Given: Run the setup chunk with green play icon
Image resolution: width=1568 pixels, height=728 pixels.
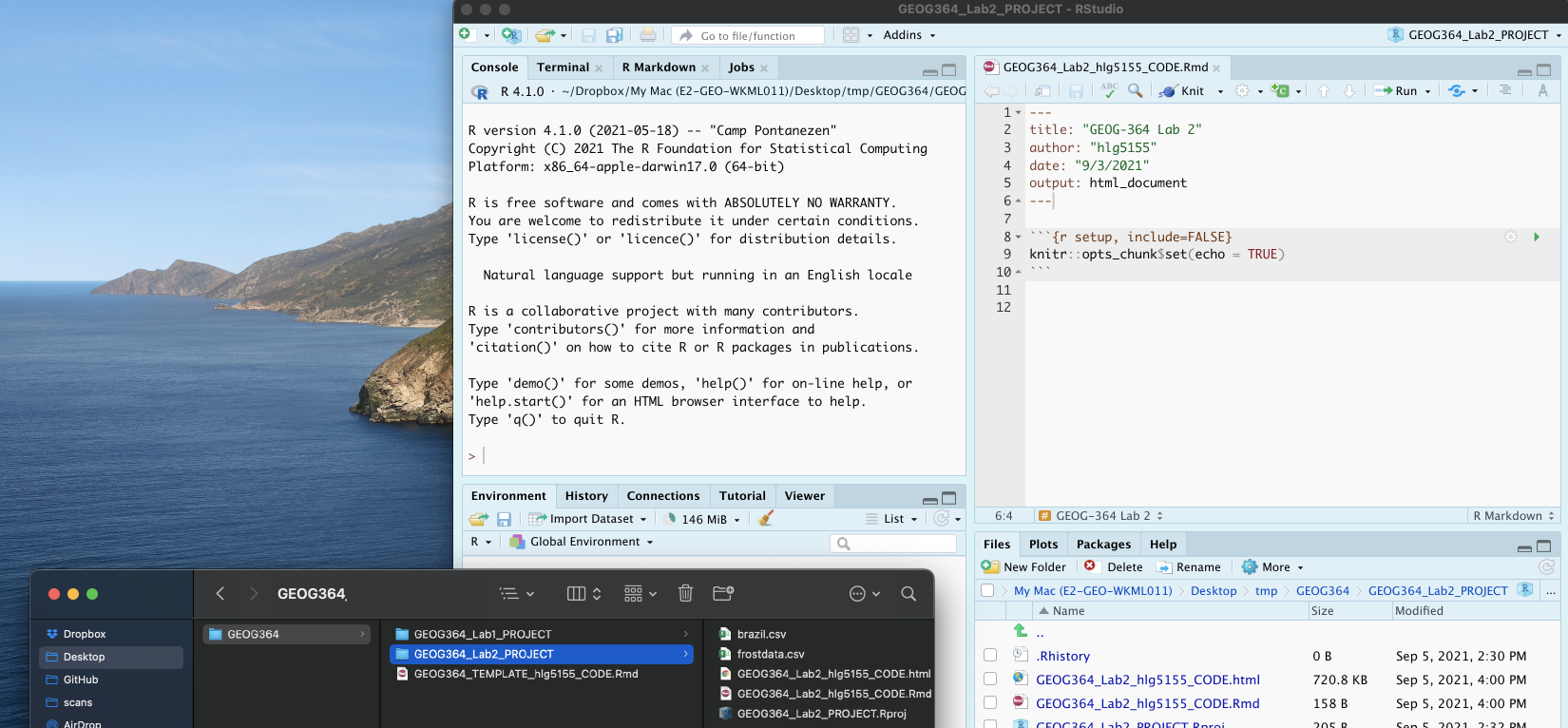Looking at the screenshot, I should [1537, 237].
